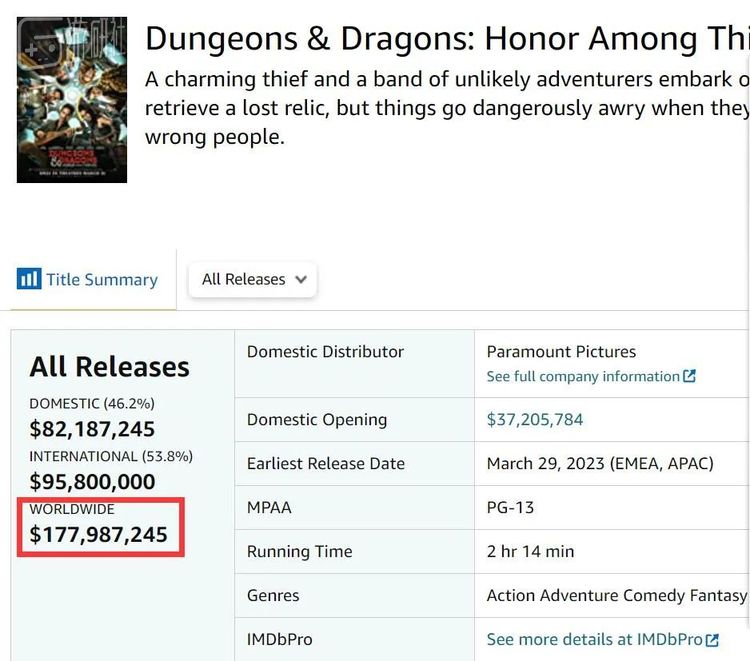The image size is (750, 661).
Task: Follow See more details at IMDbPro link
Action: pos(594,640)
